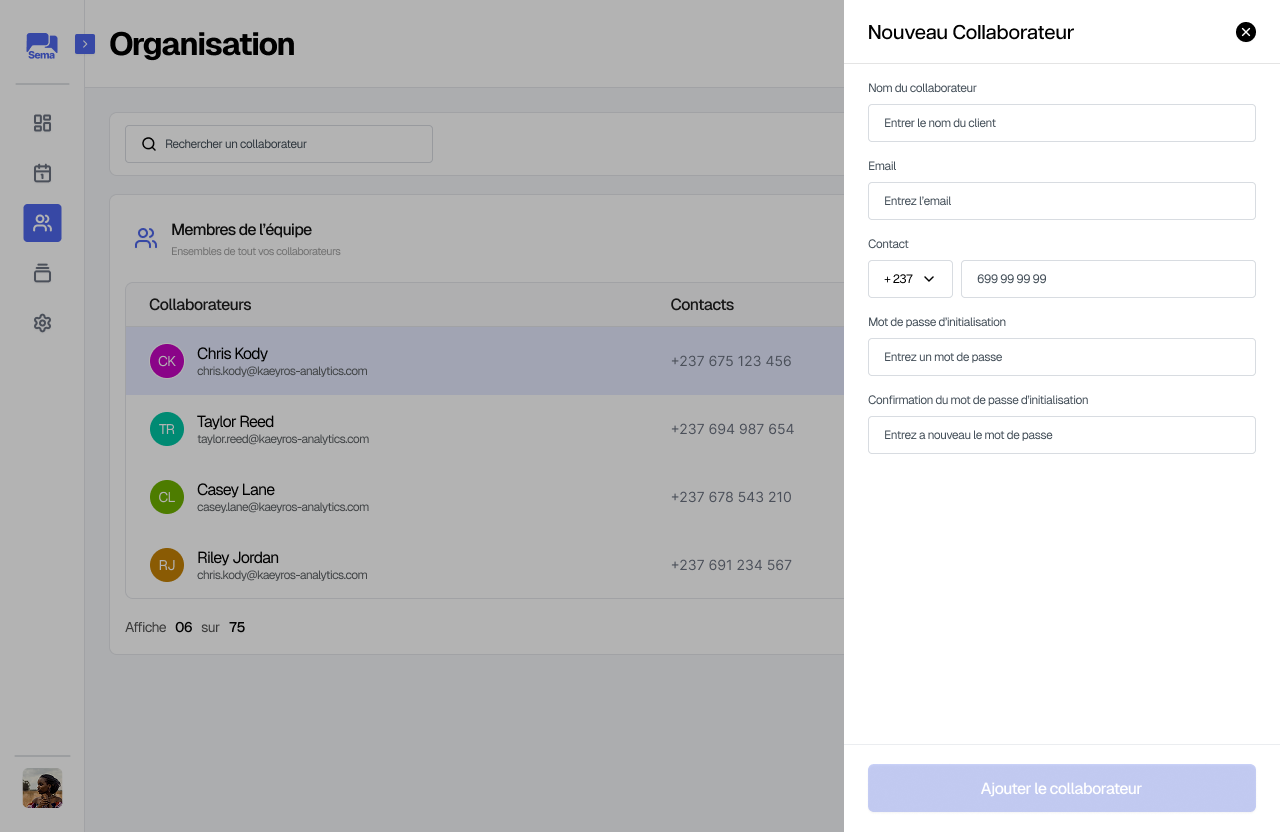The image size is (1280, 832).
Task: Close the Nouveau Collaborateur panel
Action: [x=1245, y=32]
